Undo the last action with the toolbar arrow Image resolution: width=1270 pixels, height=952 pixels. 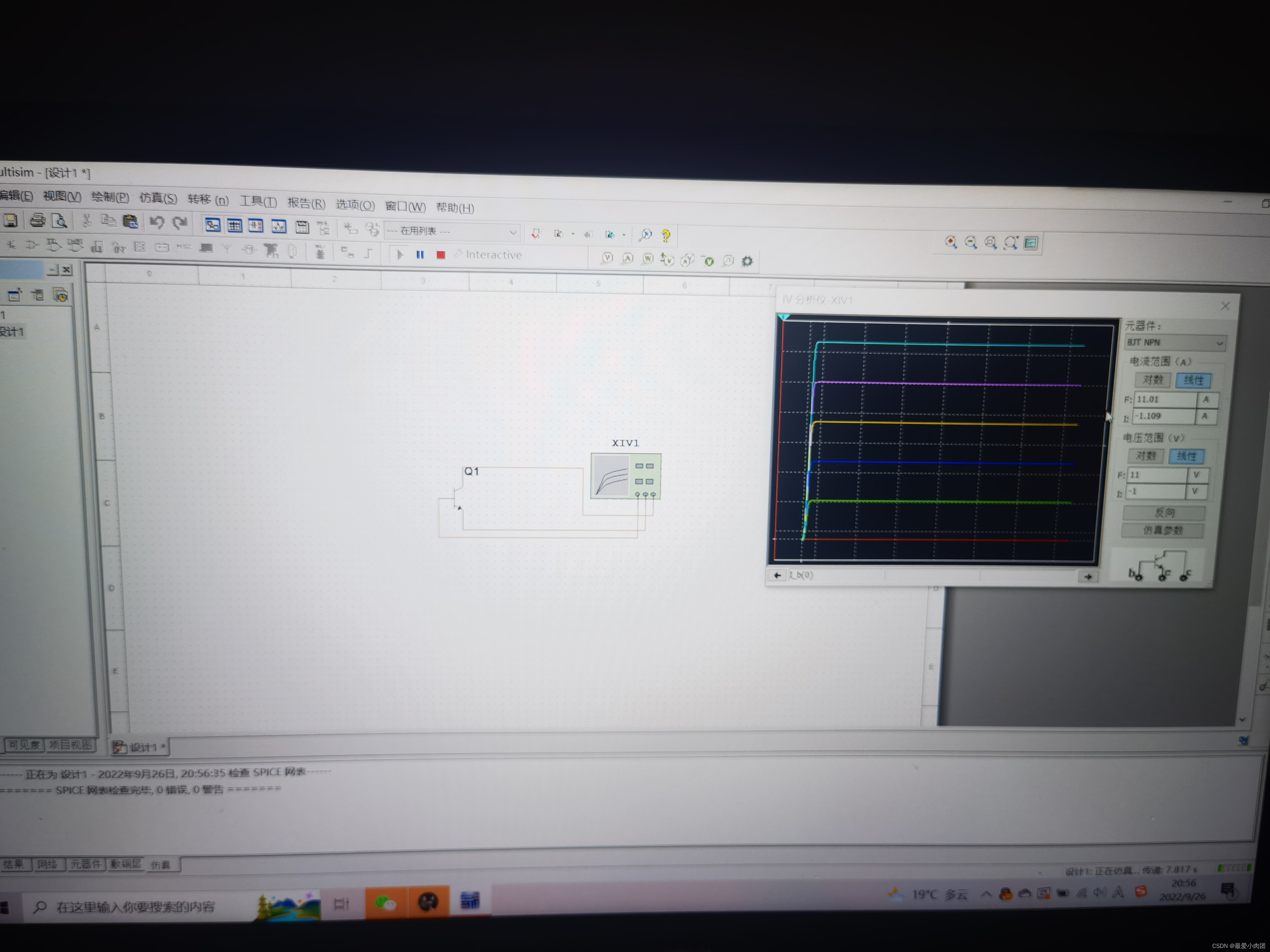pos(157,223)
